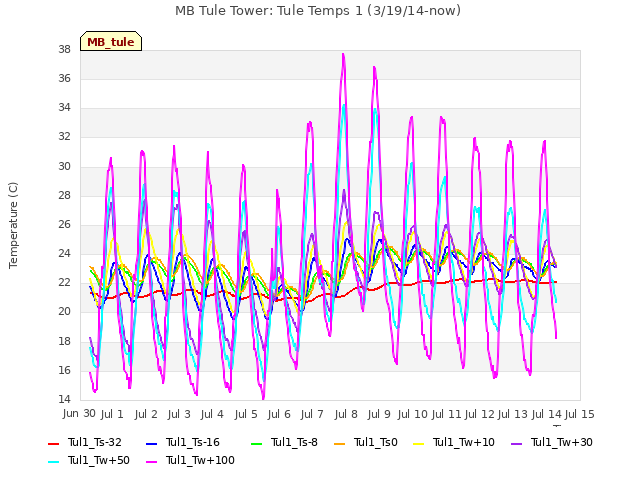Click the magenta Tul1_Tw+100 legend swatch

151,461
